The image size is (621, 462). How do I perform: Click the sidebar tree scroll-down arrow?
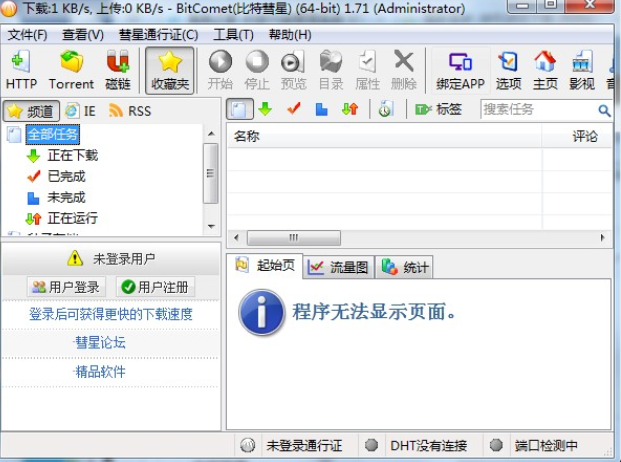click(211, 226)
